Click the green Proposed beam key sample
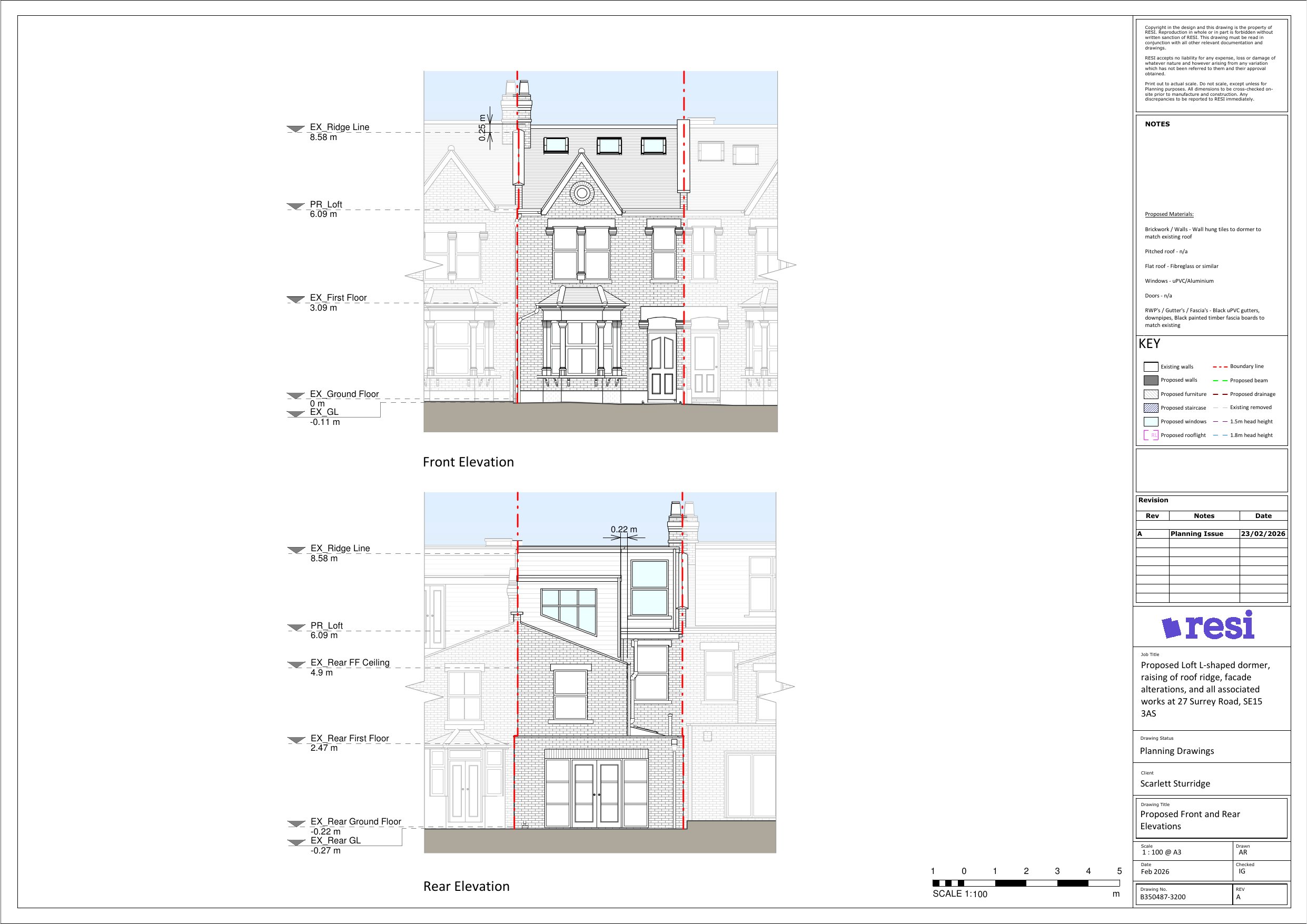This screenshot has width=1307, height=924. pyautogui.click(x=1220, y=380)
